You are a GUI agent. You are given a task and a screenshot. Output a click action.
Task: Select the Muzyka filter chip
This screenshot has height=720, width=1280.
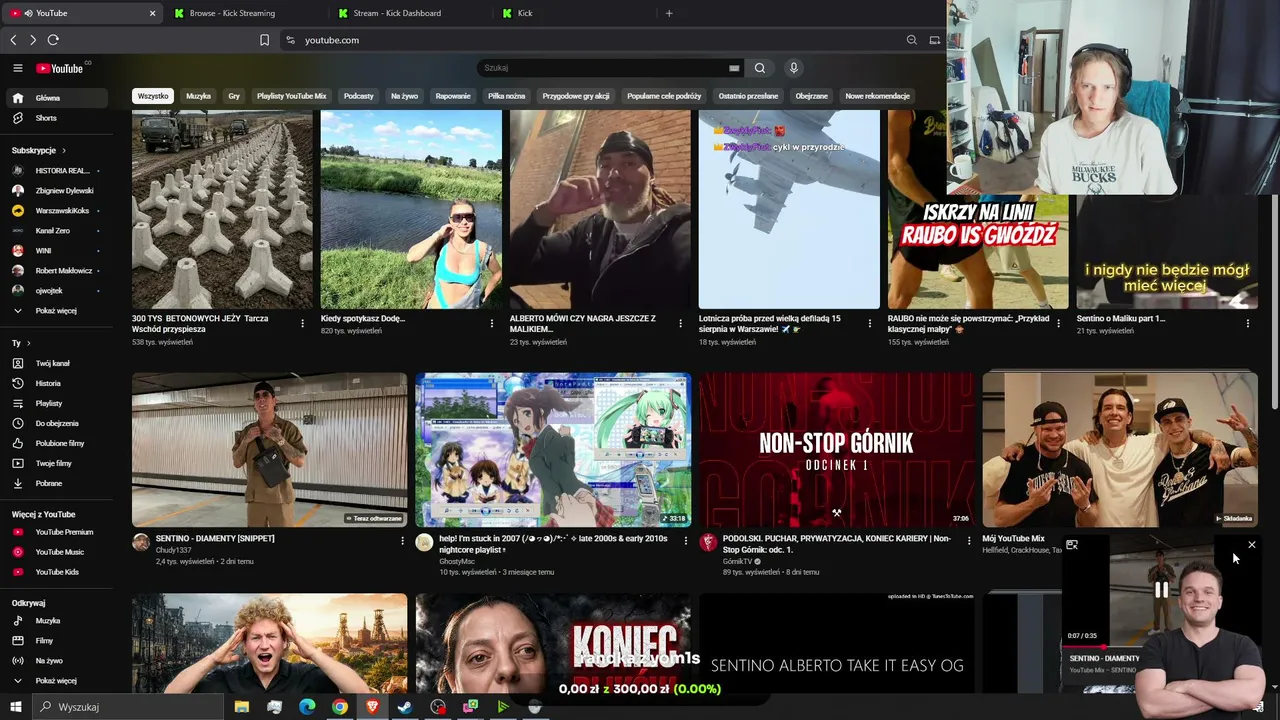(x=198, y=96)
